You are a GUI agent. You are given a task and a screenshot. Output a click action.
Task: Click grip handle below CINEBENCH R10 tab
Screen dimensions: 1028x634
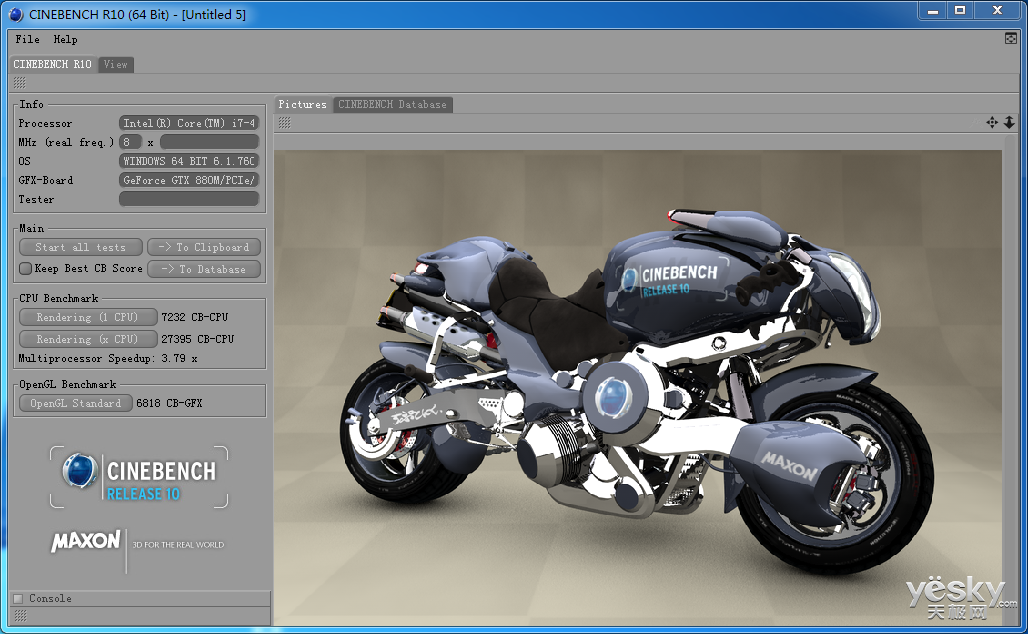click(20, 83)
